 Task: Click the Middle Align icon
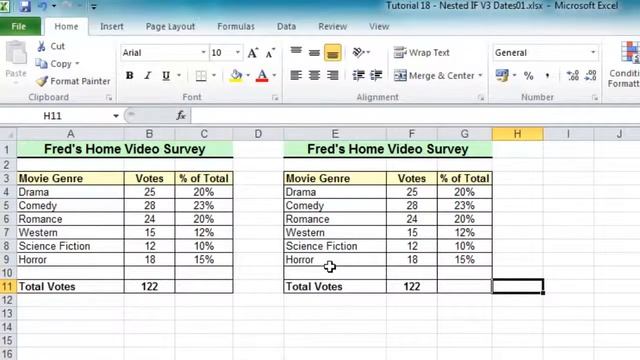314,52
